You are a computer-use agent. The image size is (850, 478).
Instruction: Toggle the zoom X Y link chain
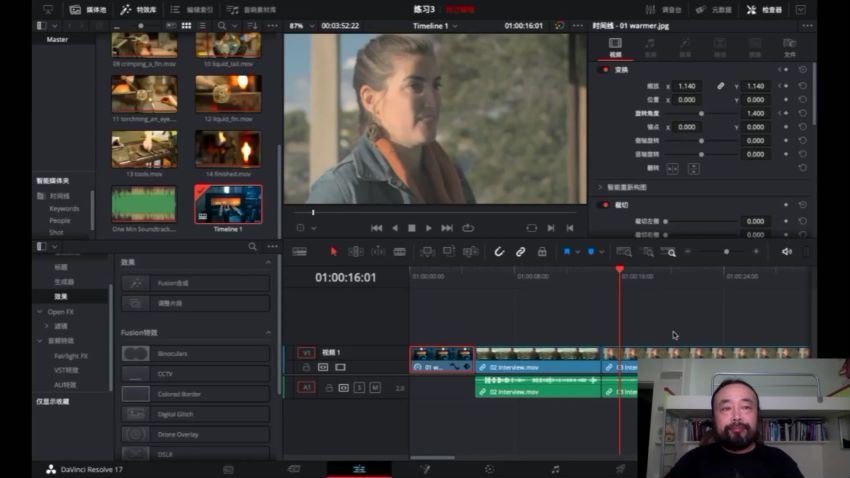(720, 86)
